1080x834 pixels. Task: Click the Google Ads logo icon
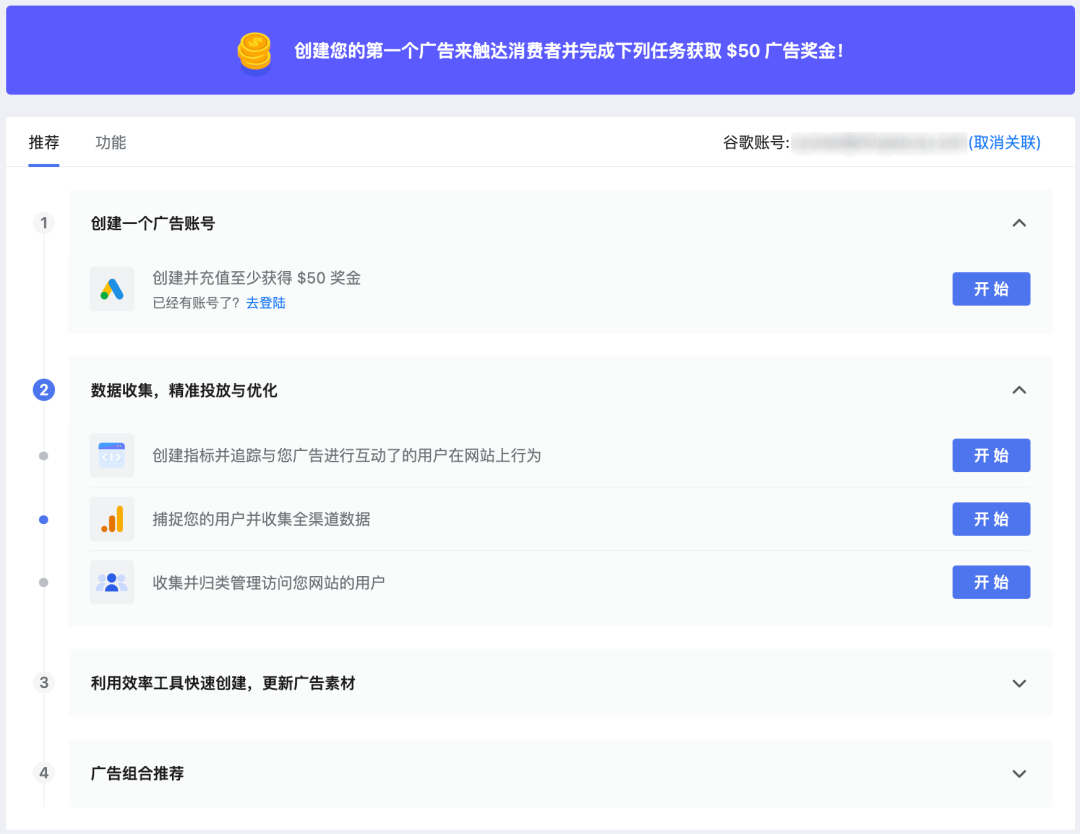pos(112,289)
